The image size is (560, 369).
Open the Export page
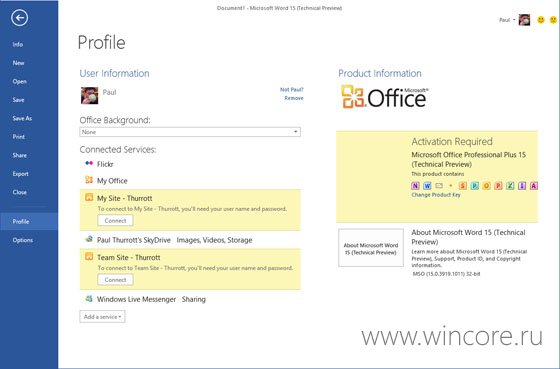[x=21, y=174]
